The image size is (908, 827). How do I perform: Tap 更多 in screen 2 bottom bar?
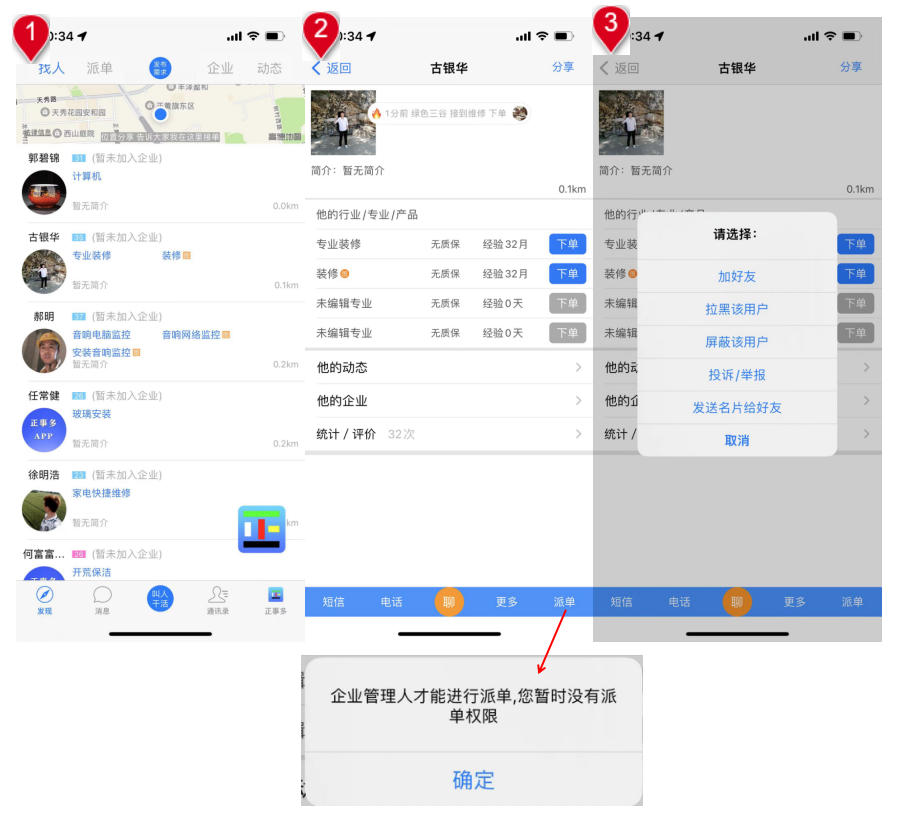(x=507, y=602)
